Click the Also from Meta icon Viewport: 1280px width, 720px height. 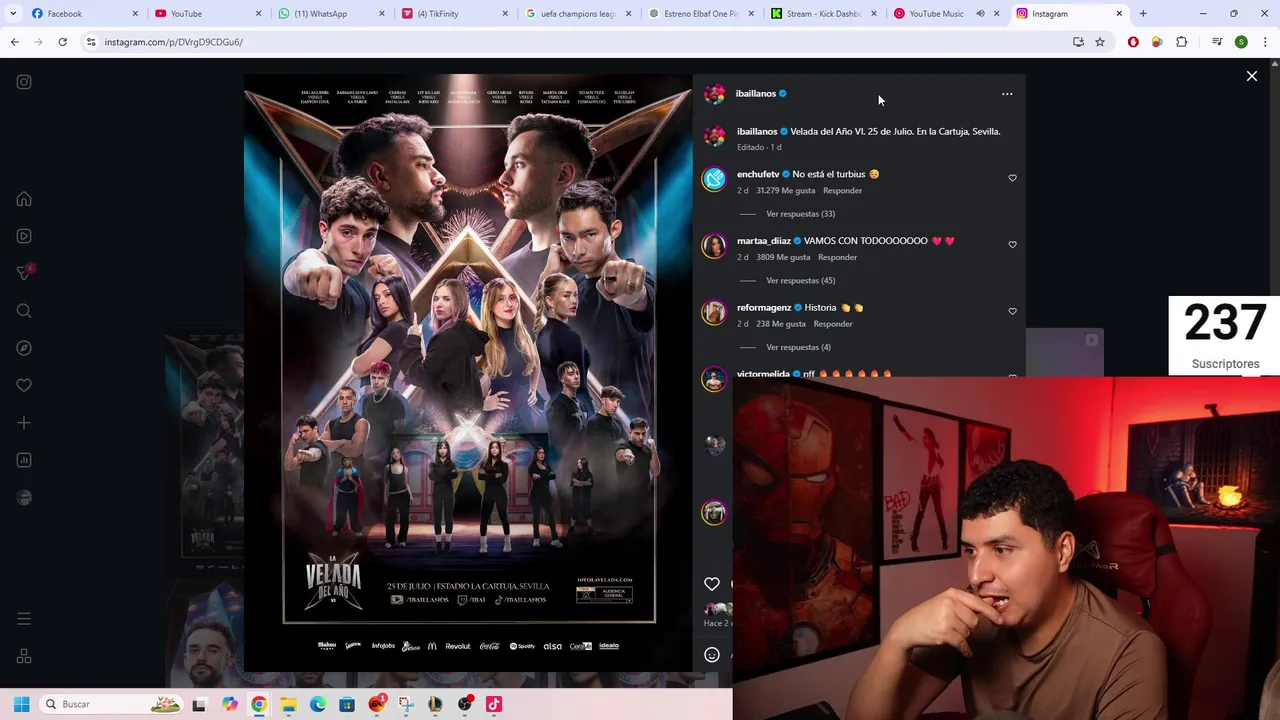(24, 656)
